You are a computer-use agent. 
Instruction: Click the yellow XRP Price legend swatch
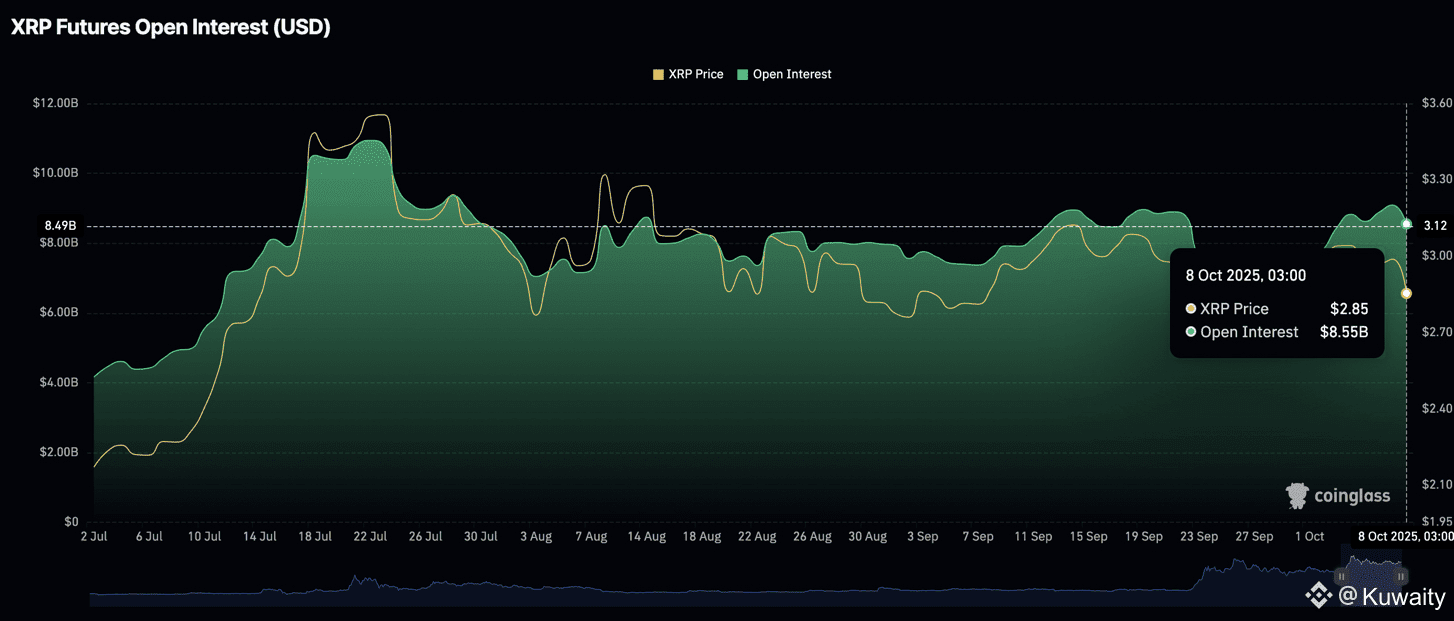point(658,74)
